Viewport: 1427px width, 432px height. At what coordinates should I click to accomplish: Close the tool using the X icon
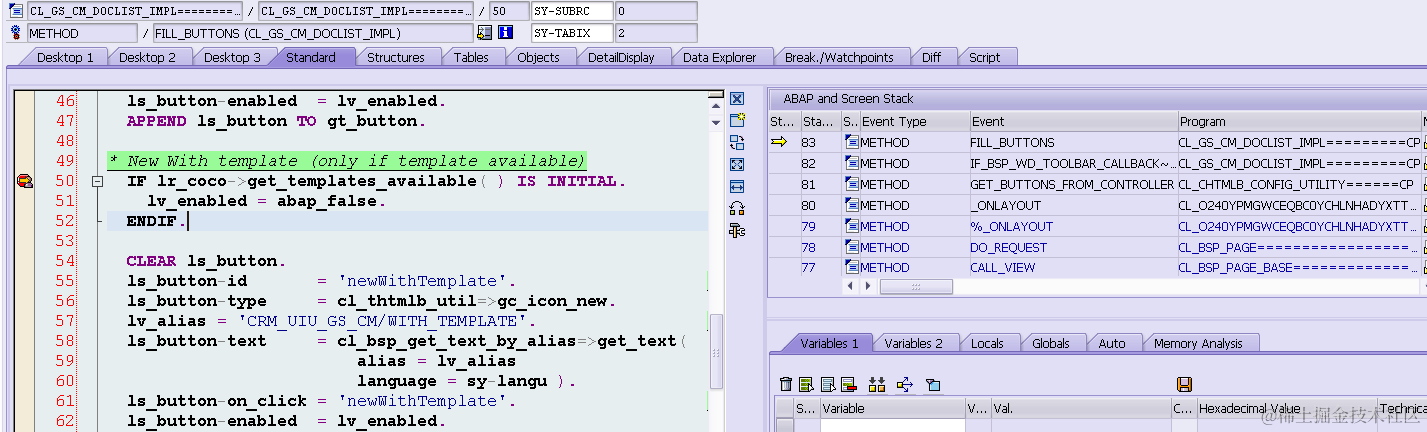[737, 99]
